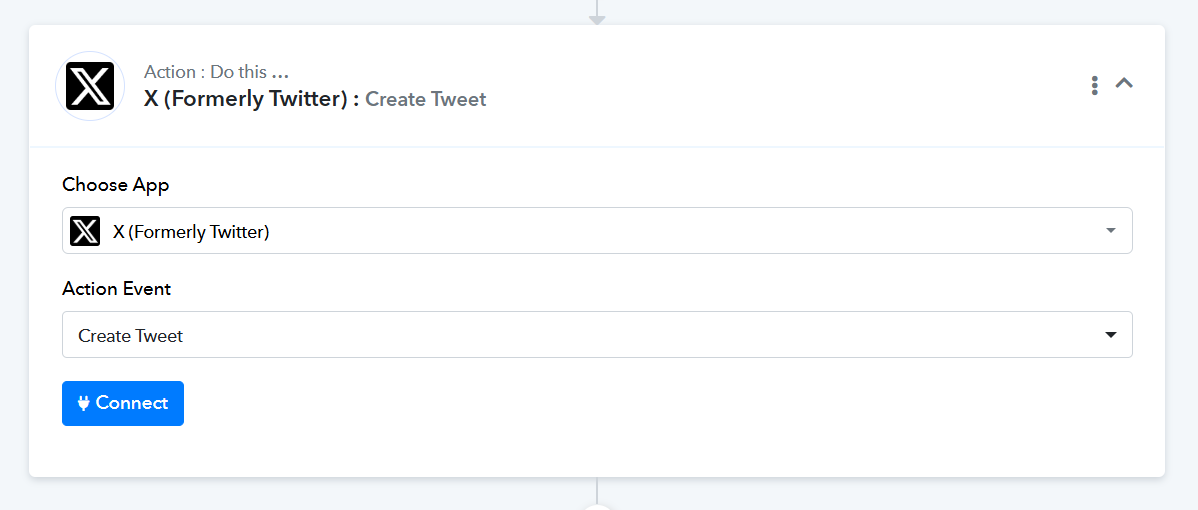Viewport: 1198px width, 510px height.
Task: Open the Choose App dropdown arrow
Action: 1111,231
